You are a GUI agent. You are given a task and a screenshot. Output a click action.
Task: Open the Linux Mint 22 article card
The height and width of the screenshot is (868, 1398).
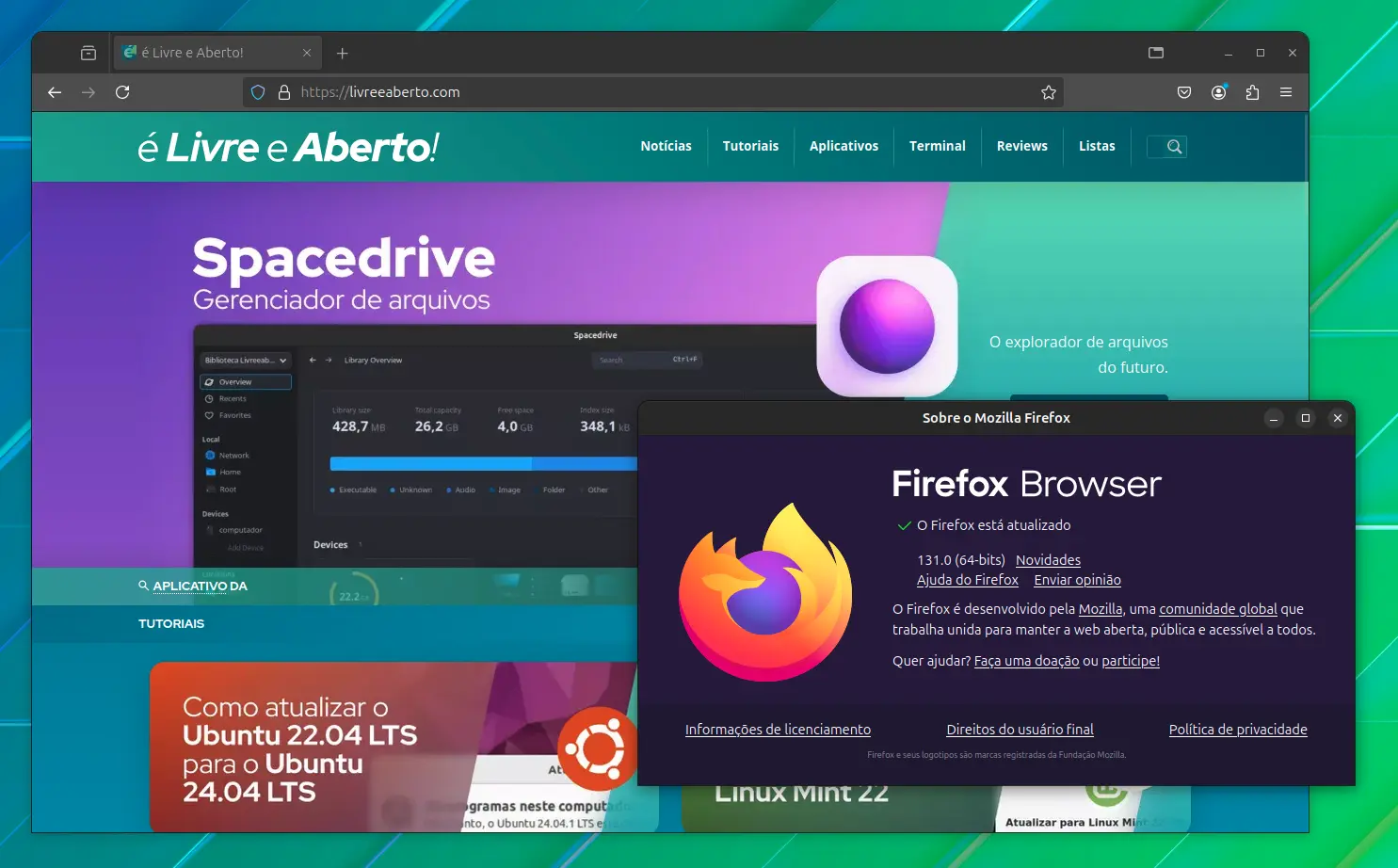[936, 808]
